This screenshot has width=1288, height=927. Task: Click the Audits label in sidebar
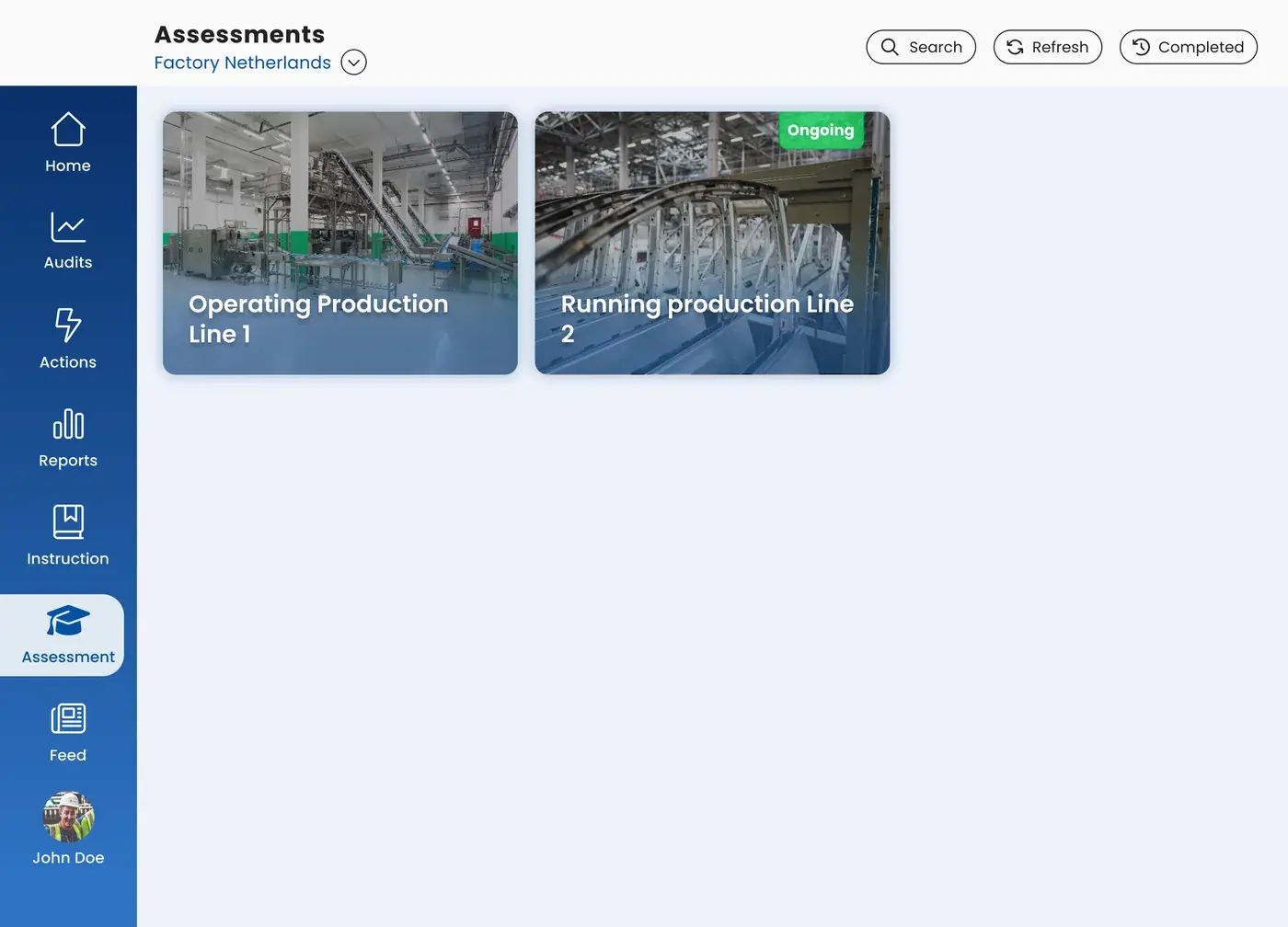(68, 262)
